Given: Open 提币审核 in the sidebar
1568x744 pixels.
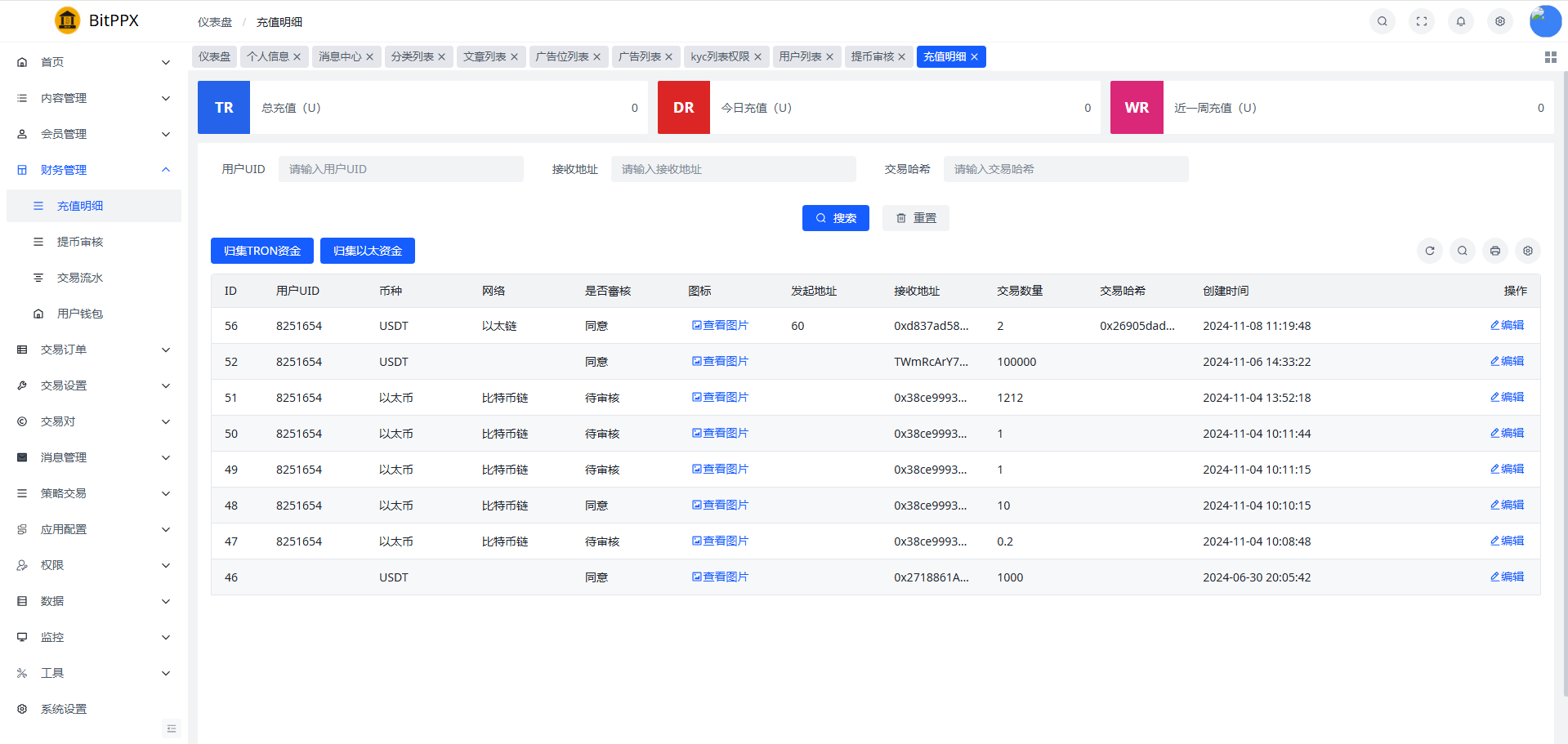Looking at the screenshot, I should (80, 242).
